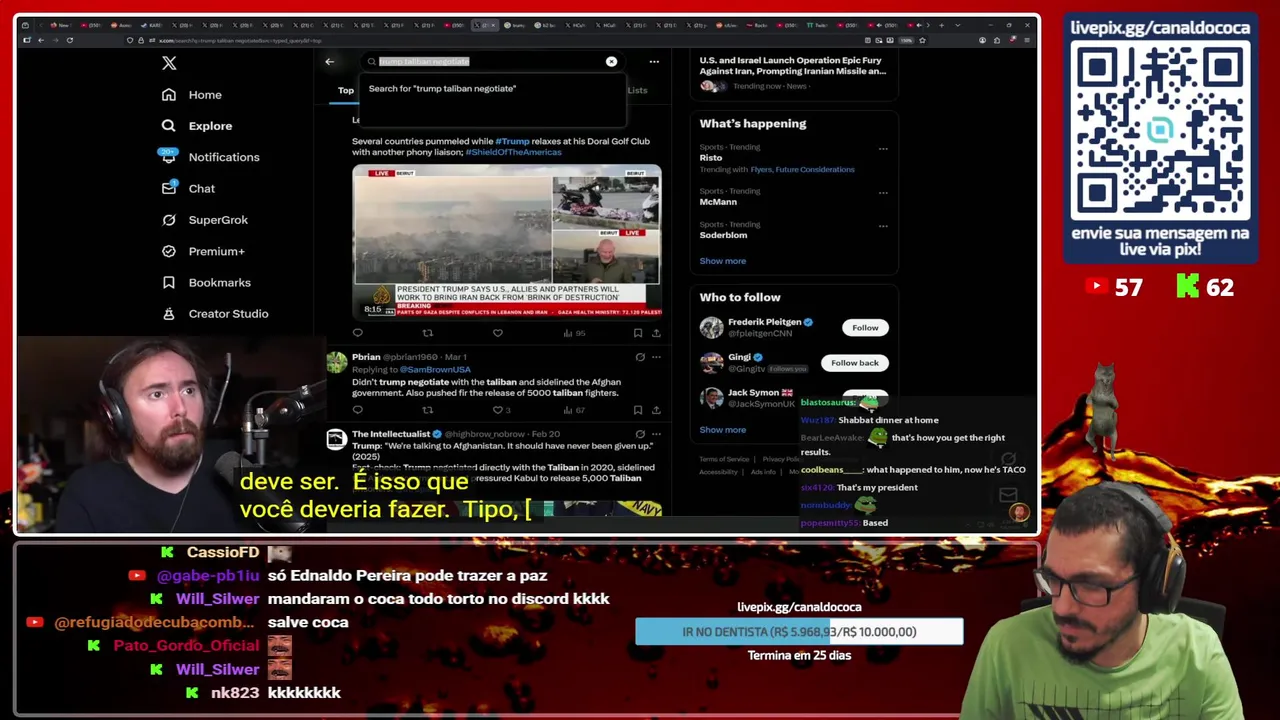Open the Operation Epic Fury news headline
This screenshot has height=720, width=1280.
[791, 66]
